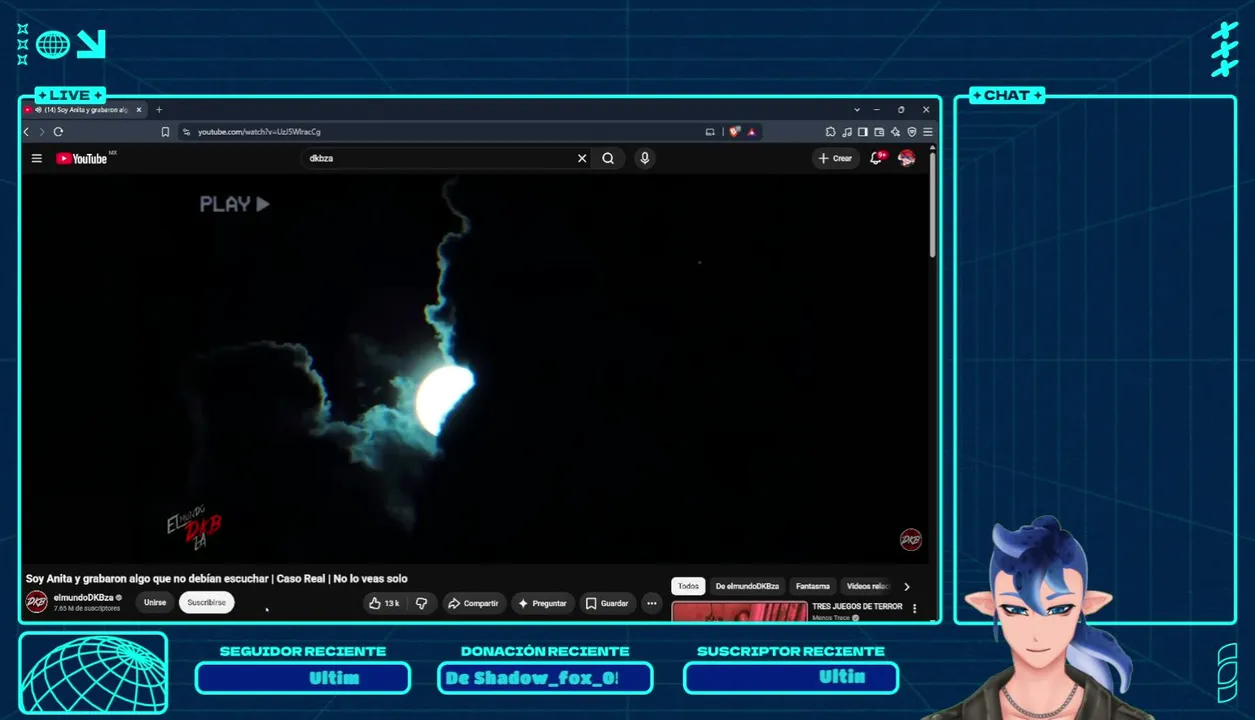Start voice search with the microphone
Image resolution: width=1255 pixels, height=720 pixels.
(645, 158)
